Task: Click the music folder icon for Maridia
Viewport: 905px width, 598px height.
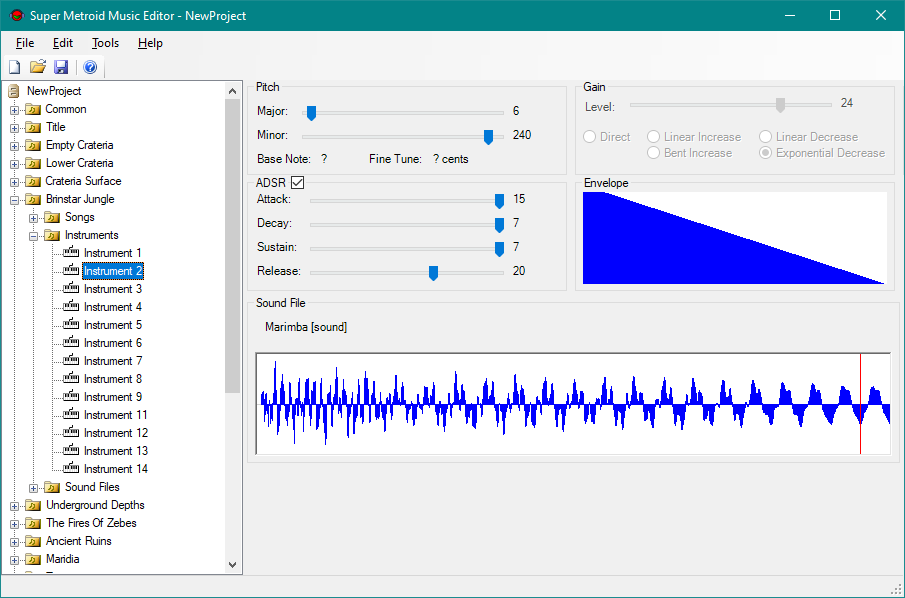Action: tap(33, 559)
